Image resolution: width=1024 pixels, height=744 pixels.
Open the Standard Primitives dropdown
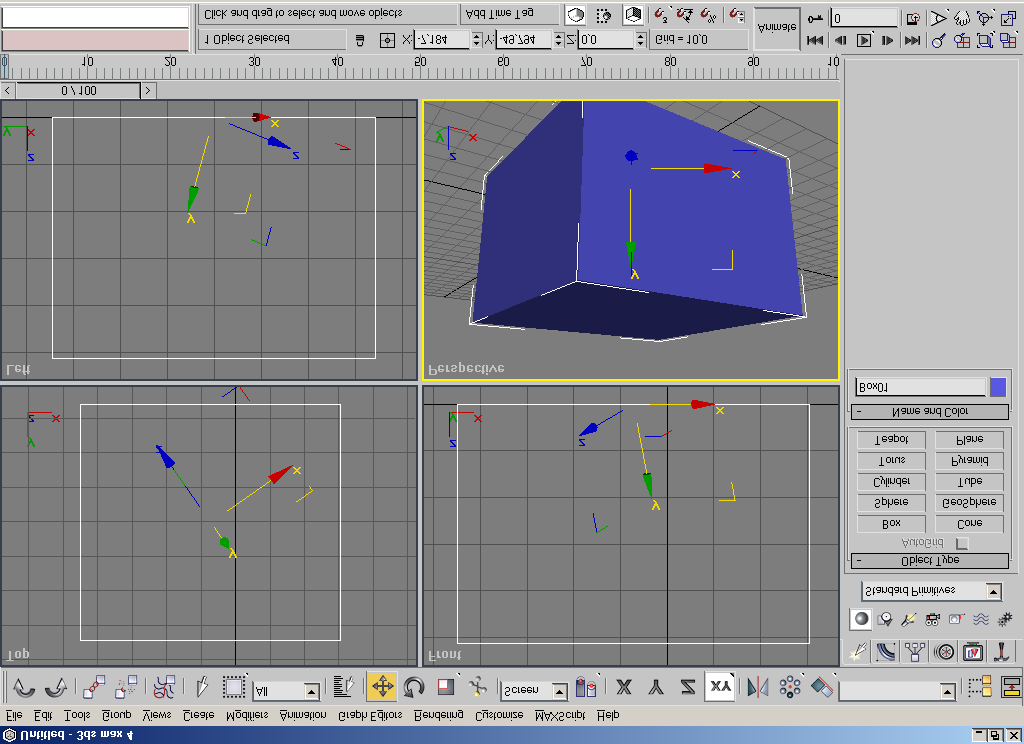click(931, 591)
